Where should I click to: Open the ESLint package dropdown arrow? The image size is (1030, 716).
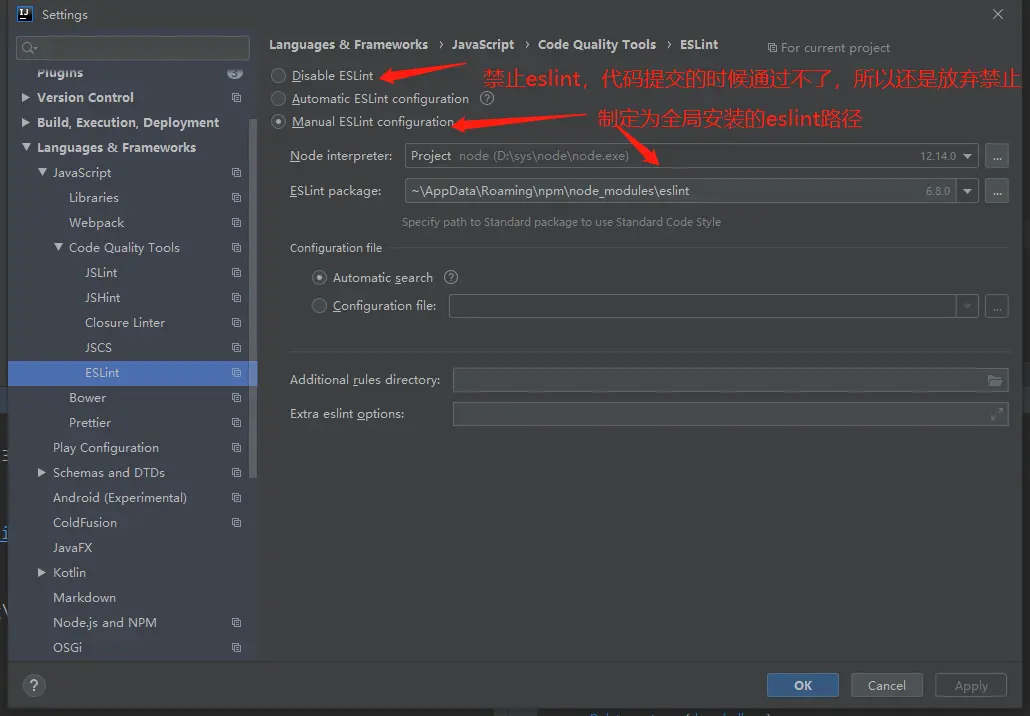pos(967,191)
